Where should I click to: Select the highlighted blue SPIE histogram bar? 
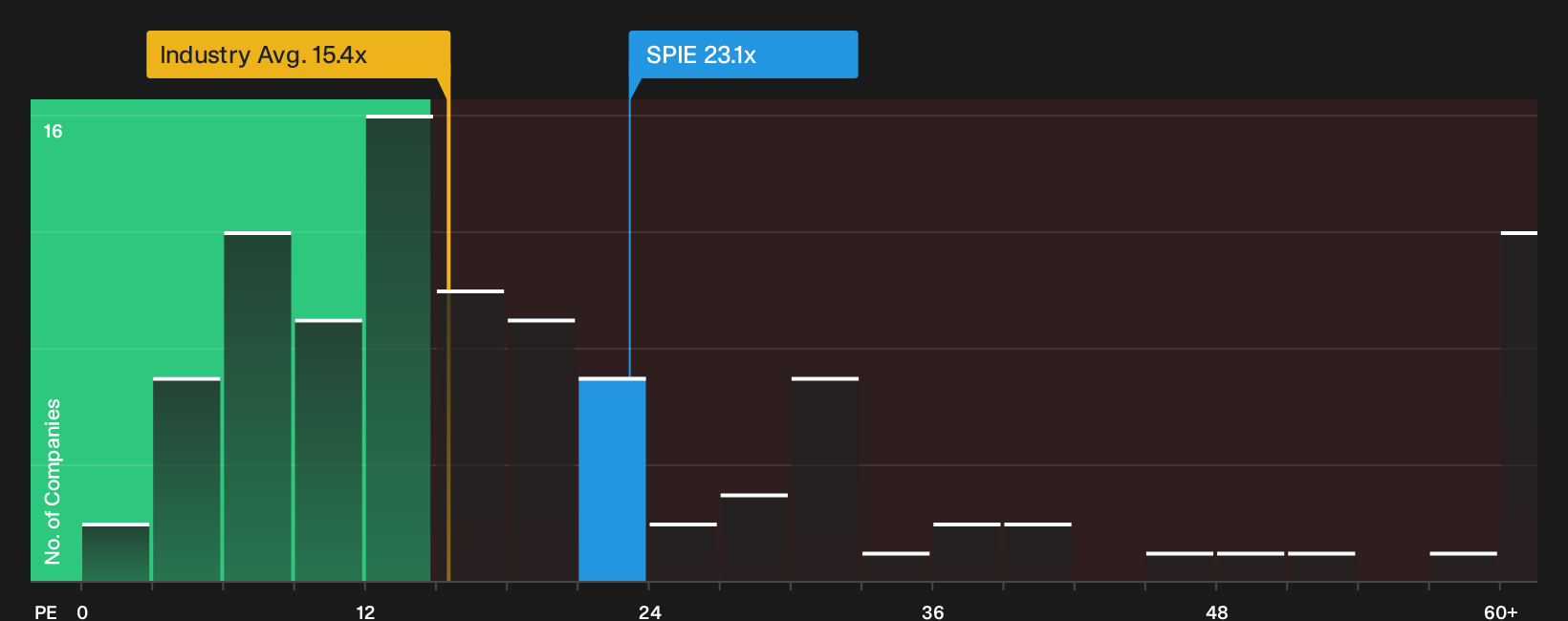pyautogui.click(x=612, y=480)
